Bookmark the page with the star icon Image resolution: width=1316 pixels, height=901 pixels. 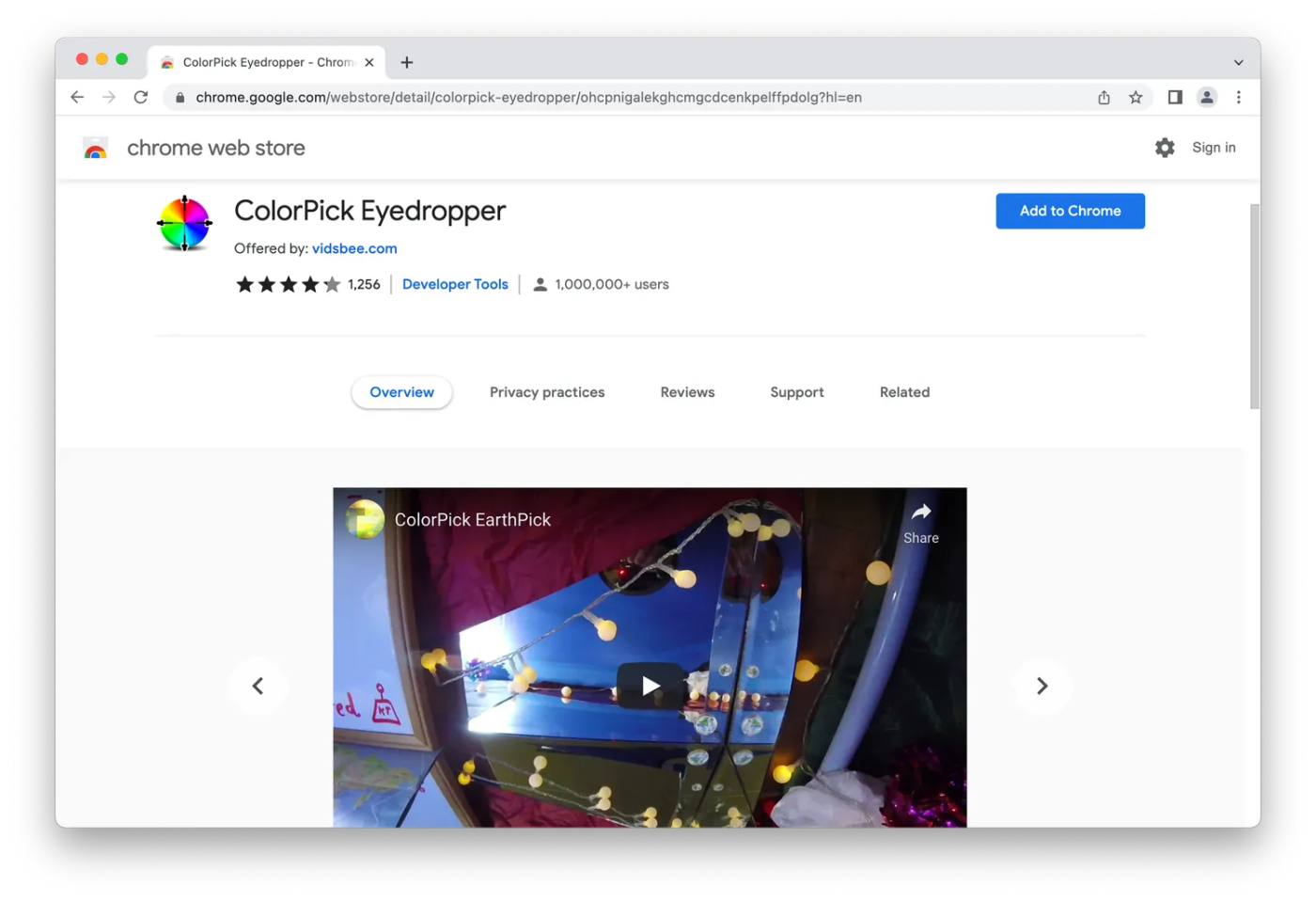(1136, 97)
